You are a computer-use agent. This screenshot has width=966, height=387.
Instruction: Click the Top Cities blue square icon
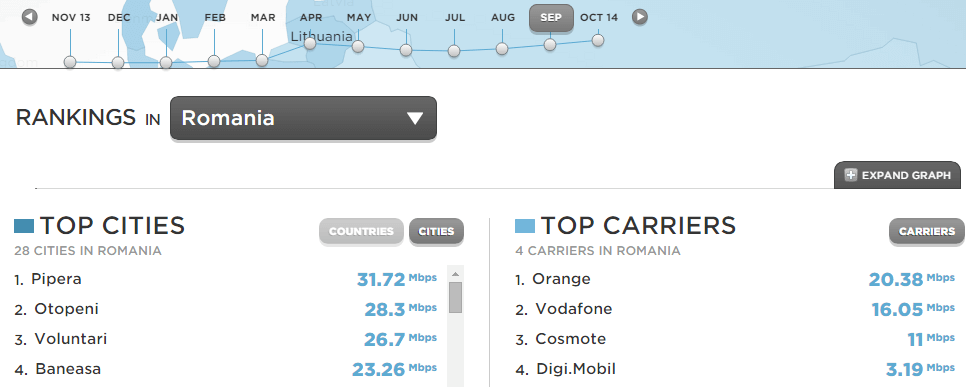pos(24,226)
